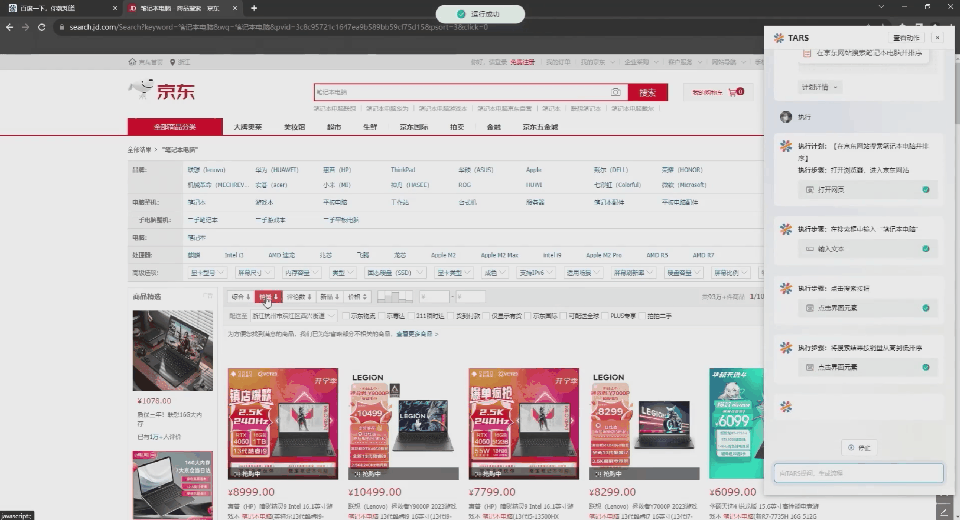Click the ThinkPad brand filter link
Image resolution: width=960 pixels, height=520 pixels.
pyautogui.click(x=403, y=170)
